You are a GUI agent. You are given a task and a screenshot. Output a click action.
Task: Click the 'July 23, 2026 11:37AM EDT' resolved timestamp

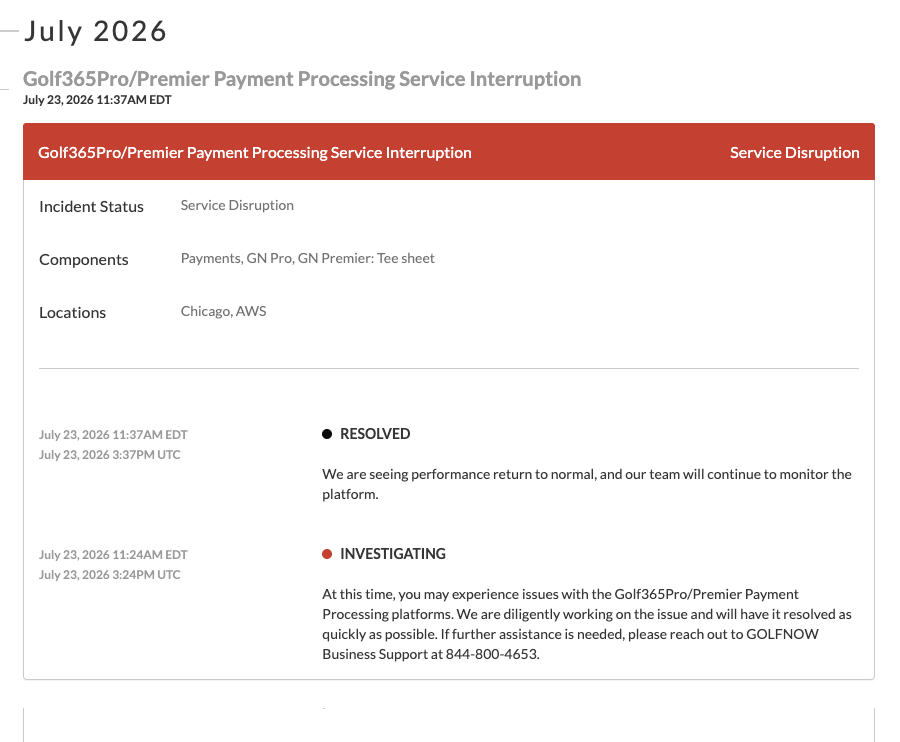click(113, 435)
